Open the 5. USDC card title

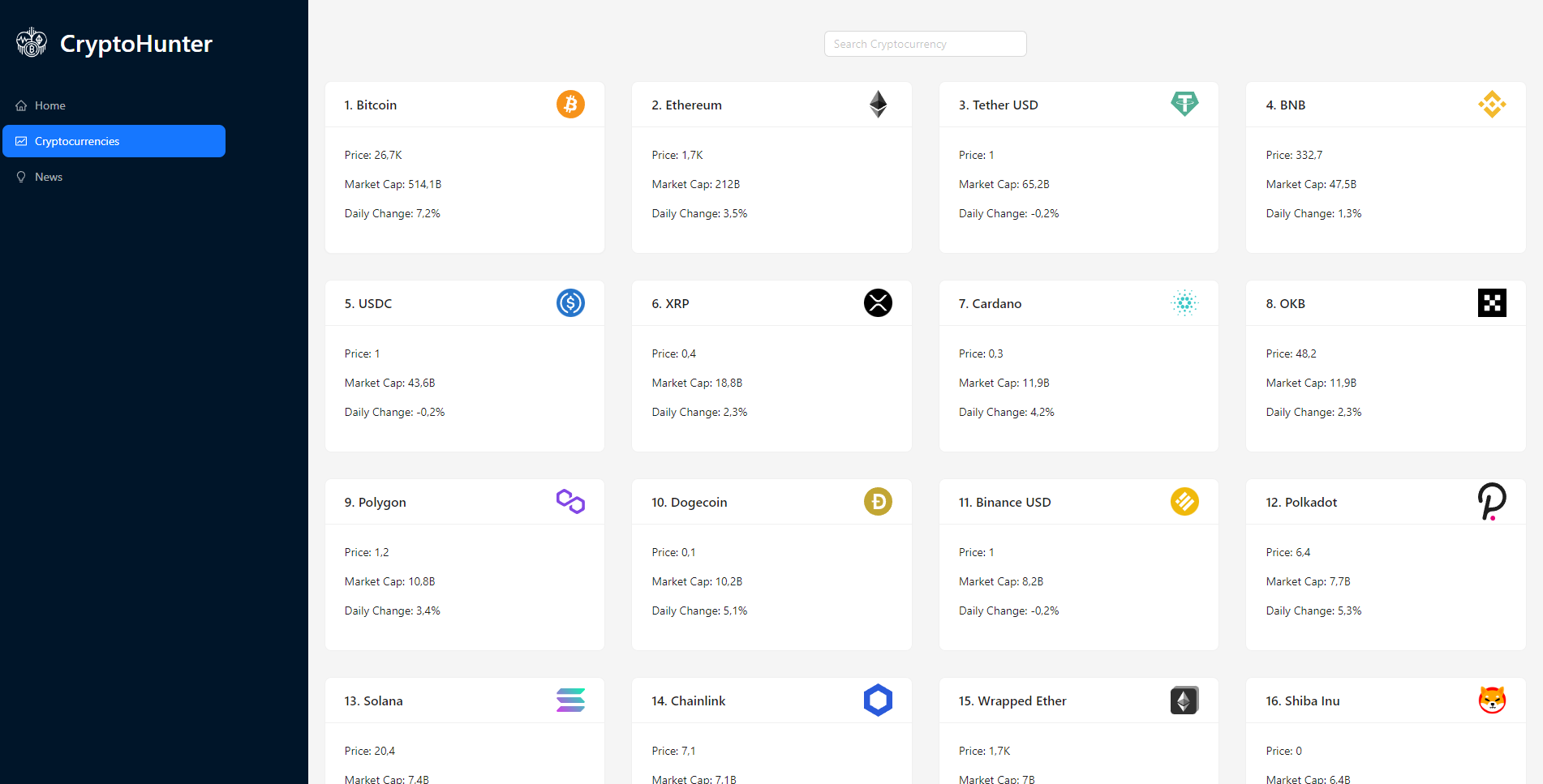(367, 303)
